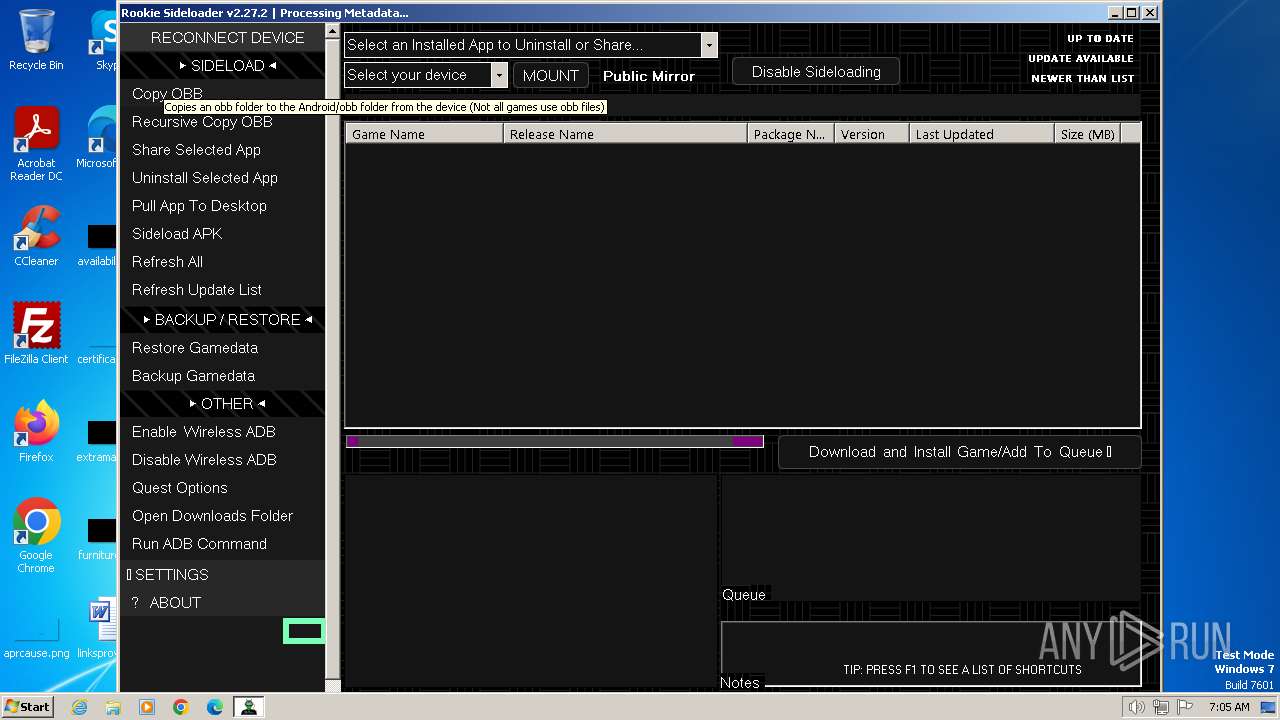Open CCleaner desktop shortcut
The image size is (1280, 720).
36,236
